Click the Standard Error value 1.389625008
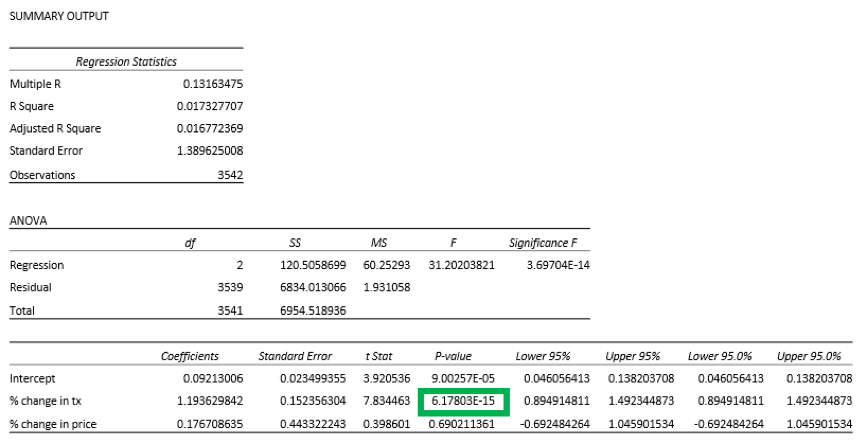Viewport: 867px width, 444px height. tap(210, 151)
